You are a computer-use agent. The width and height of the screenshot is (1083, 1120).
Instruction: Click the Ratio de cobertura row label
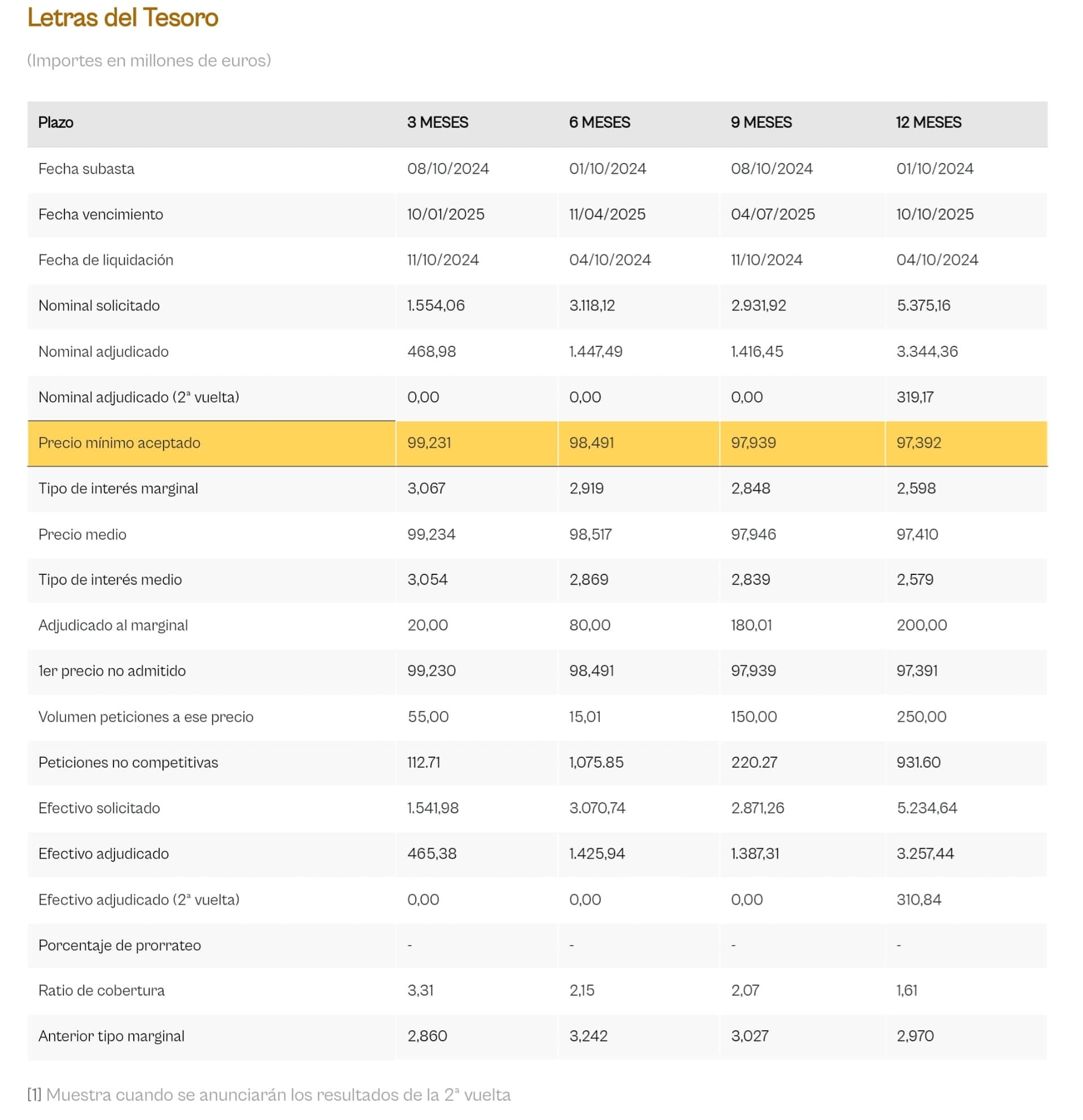[102, 990]
